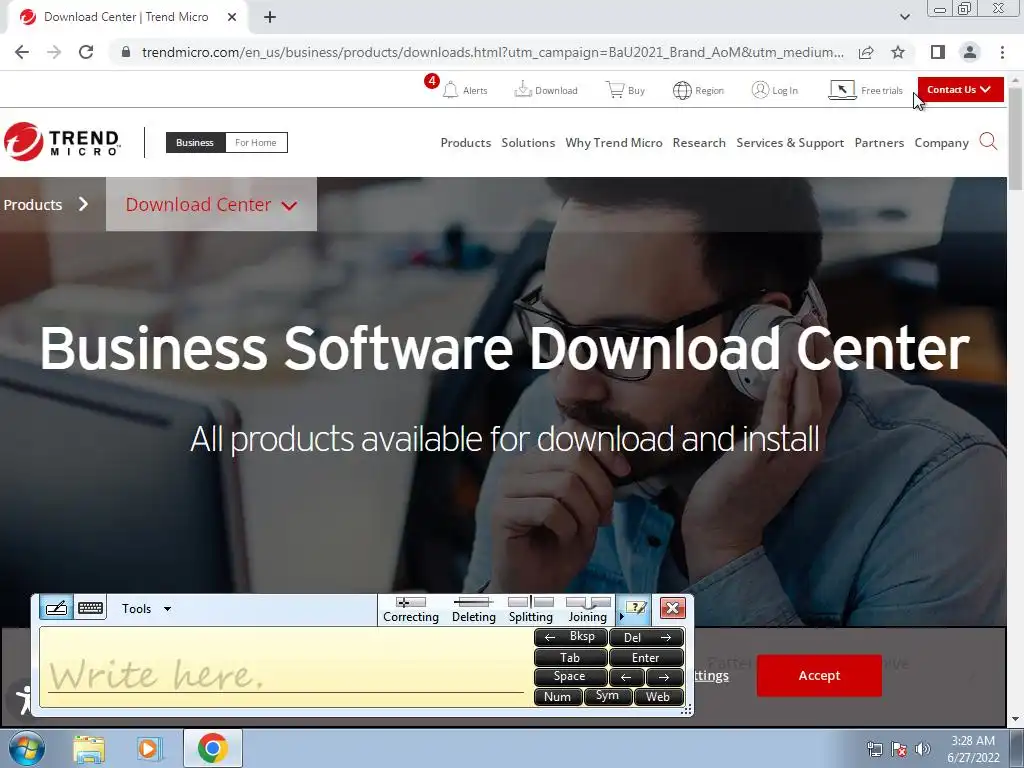This screenshot has height=768, width=1024.
Task: Open the Sym keypad
Action: click(608, 696)
